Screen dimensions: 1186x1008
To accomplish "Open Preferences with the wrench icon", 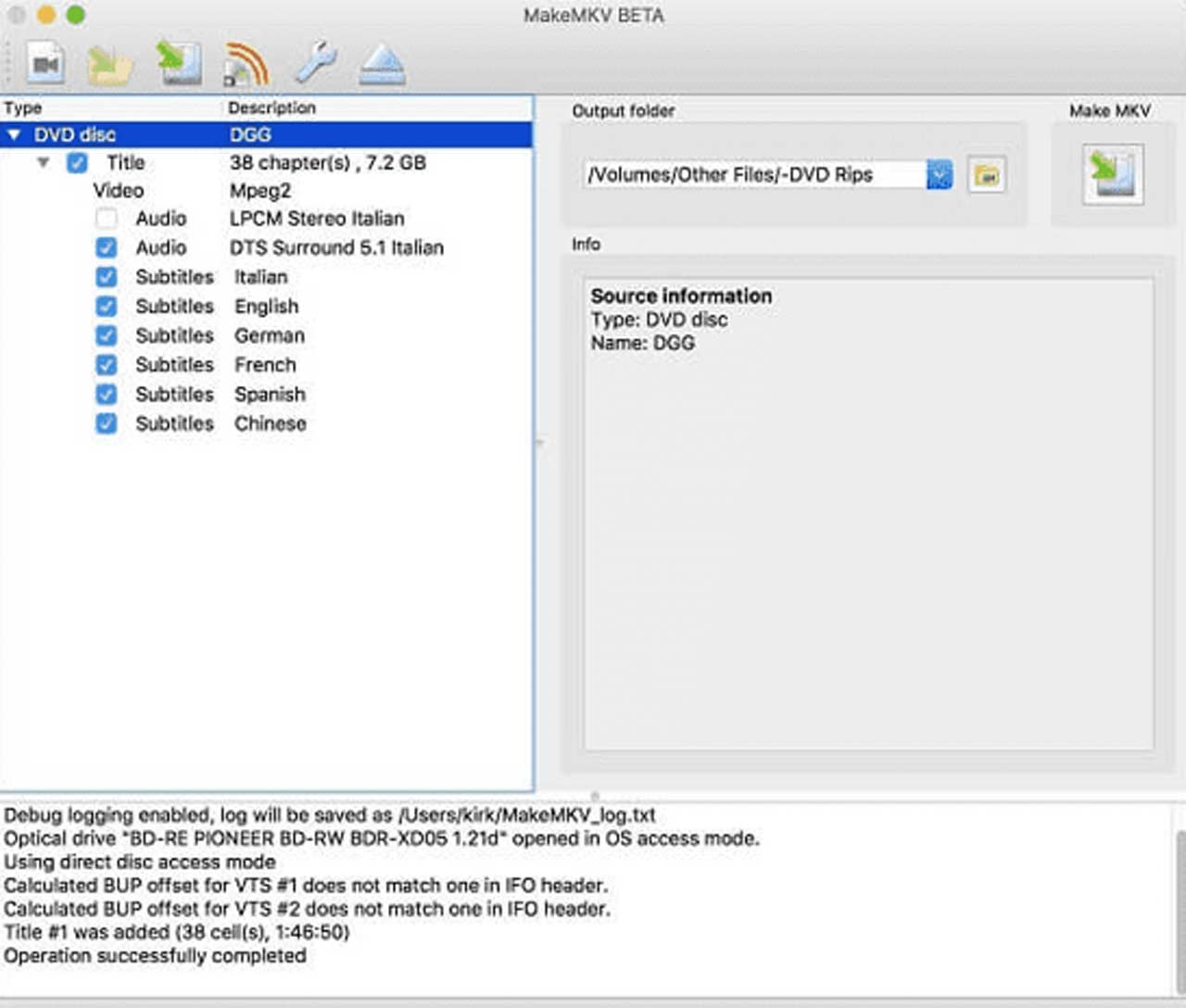I will pos(315,64).
